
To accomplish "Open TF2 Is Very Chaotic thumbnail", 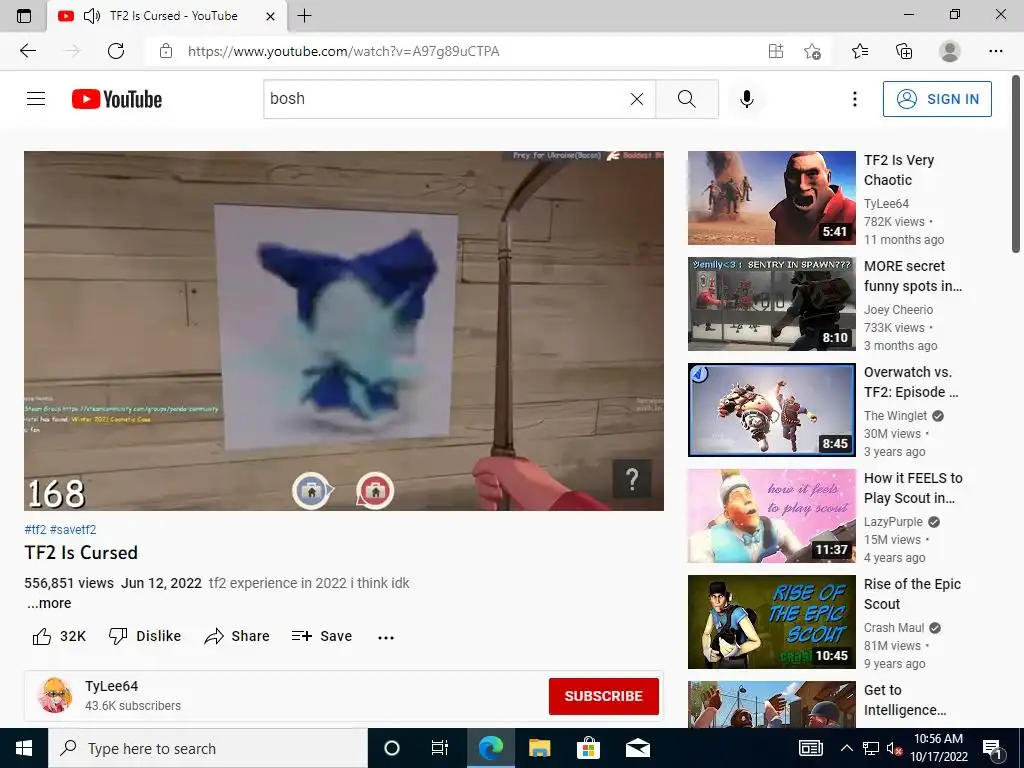I will pos(771,198).
